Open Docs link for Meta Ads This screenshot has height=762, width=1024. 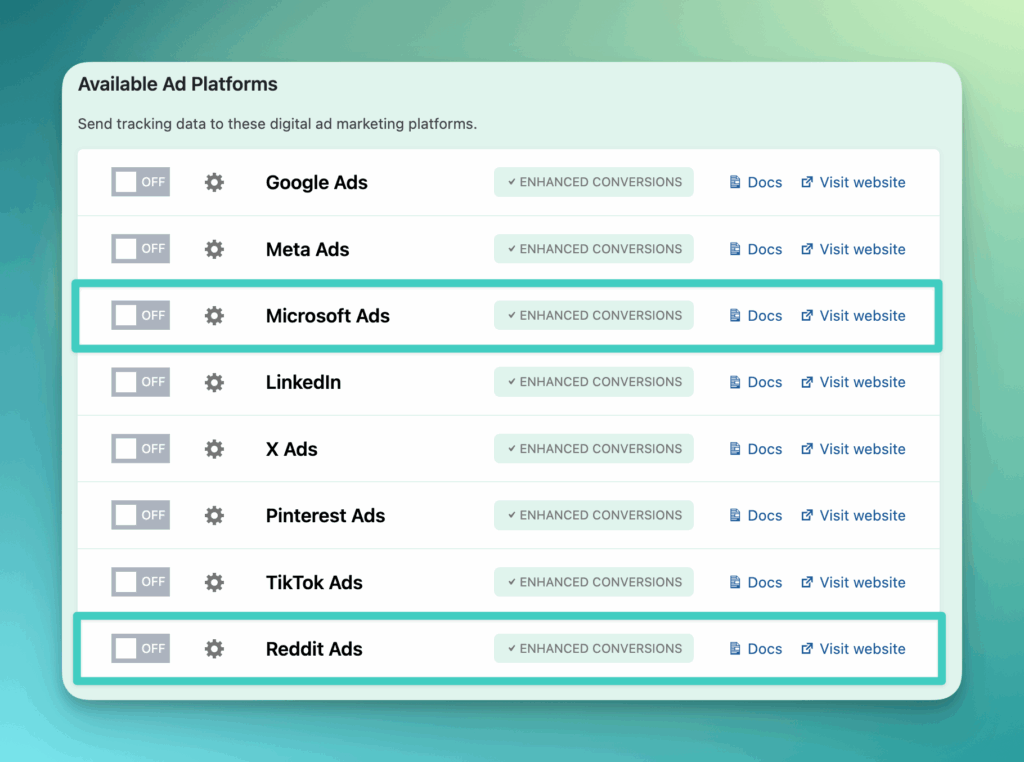click(756, 249)
